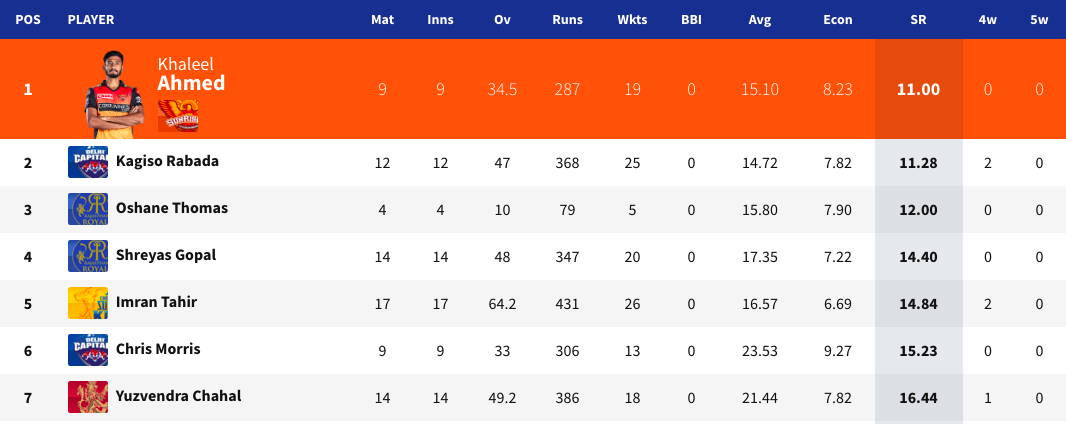
Task: Click the Mat column header
Action: (382, 19)
